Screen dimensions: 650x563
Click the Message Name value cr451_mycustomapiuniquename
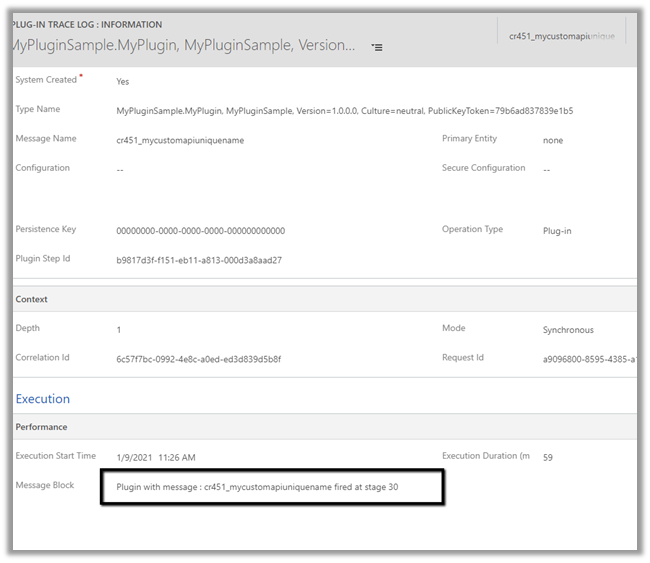[x=180, y=140]
